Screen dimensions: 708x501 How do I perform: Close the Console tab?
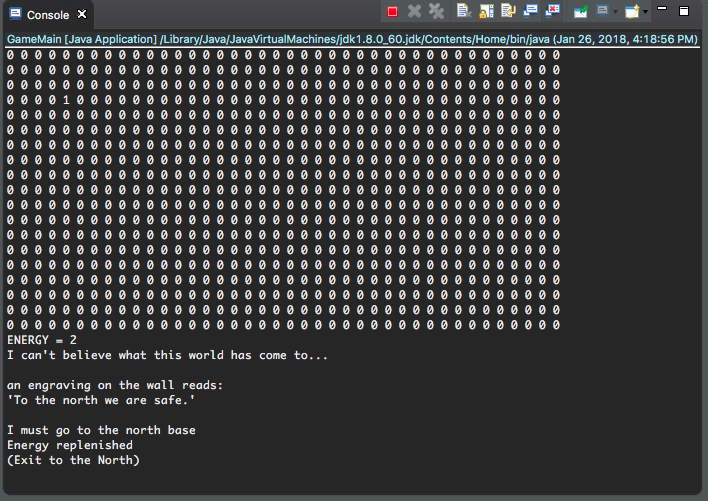82,15
